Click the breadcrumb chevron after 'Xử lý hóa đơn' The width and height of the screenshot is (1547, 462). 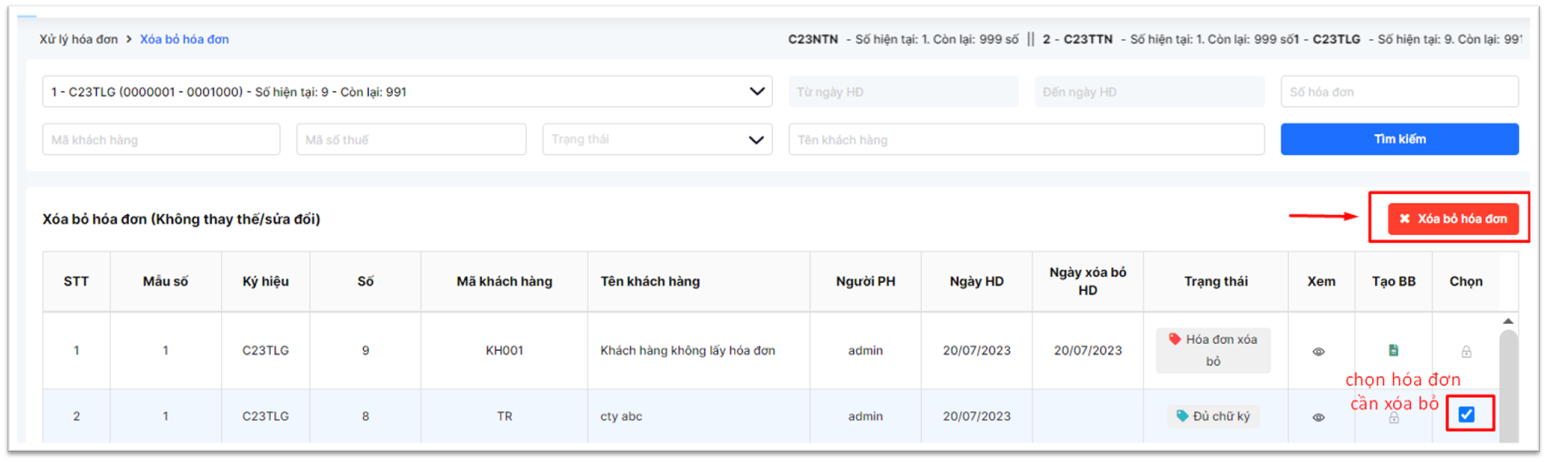(x=129, y=40)
